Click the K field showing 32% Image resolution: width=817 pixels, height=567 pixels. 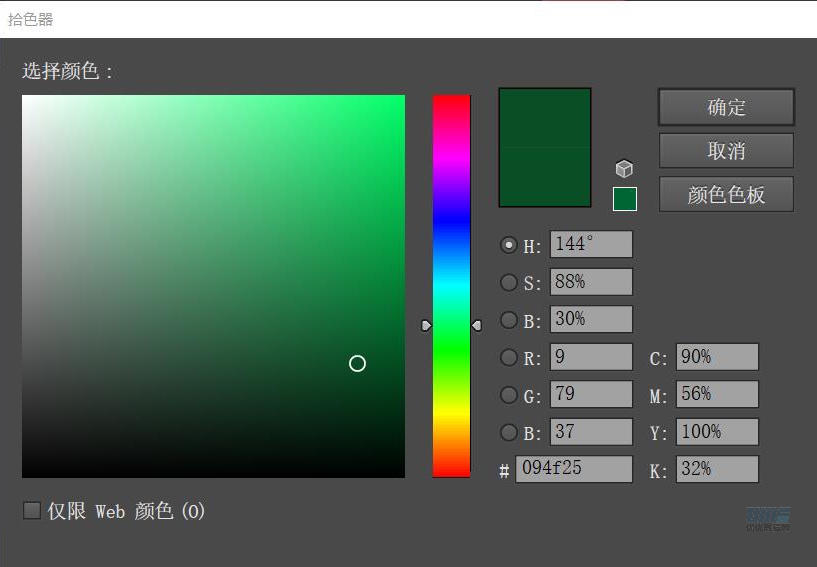(x=716, y=469)
